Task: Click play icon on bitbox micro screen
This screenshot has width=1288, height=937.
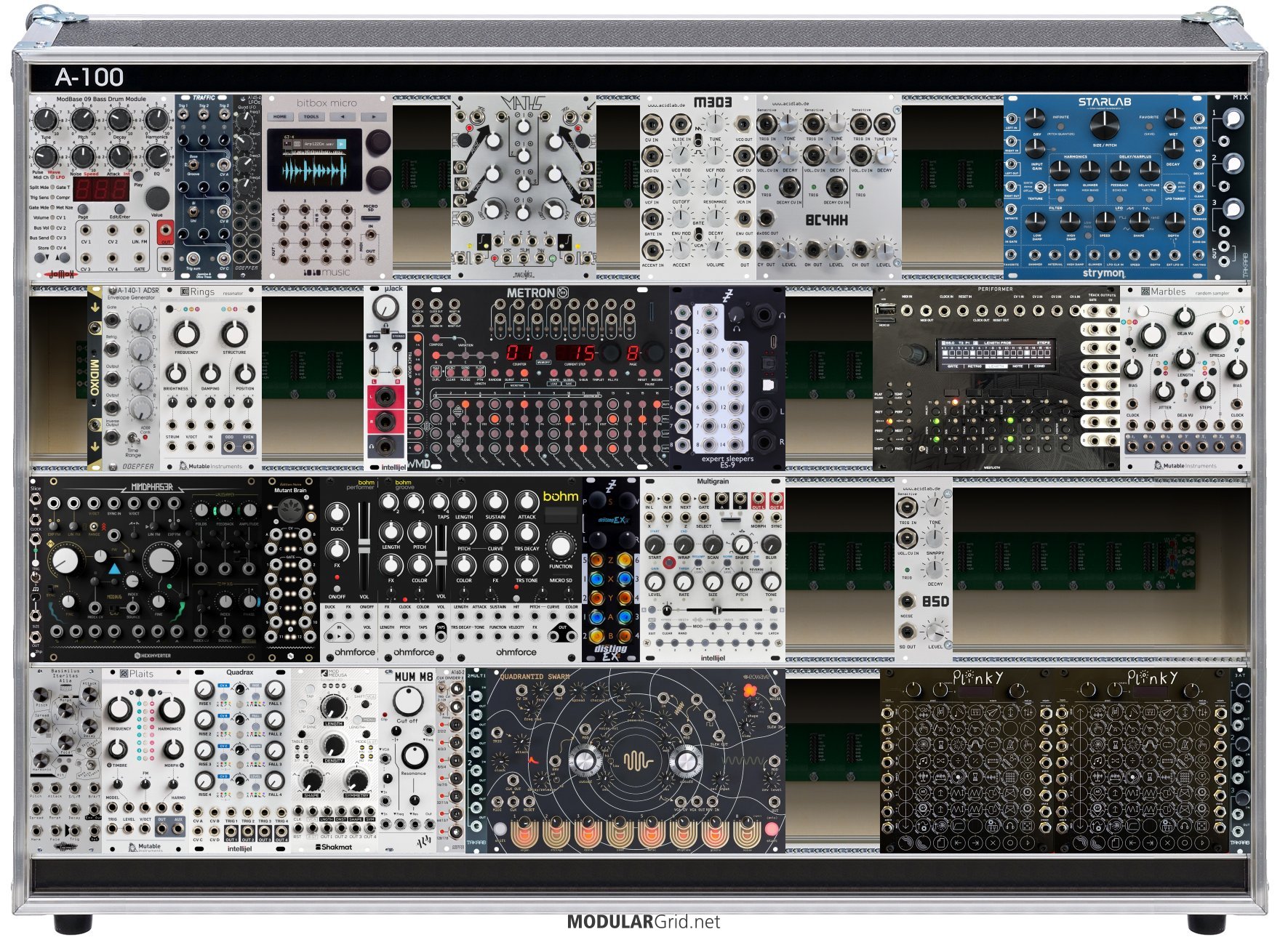Action: point(341,145)
